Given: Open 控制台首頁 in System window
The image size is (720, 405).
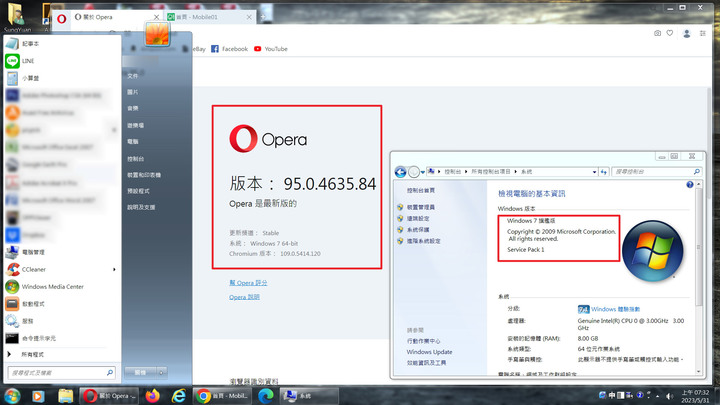Looking at the screenshot, I should pos(420,190).
